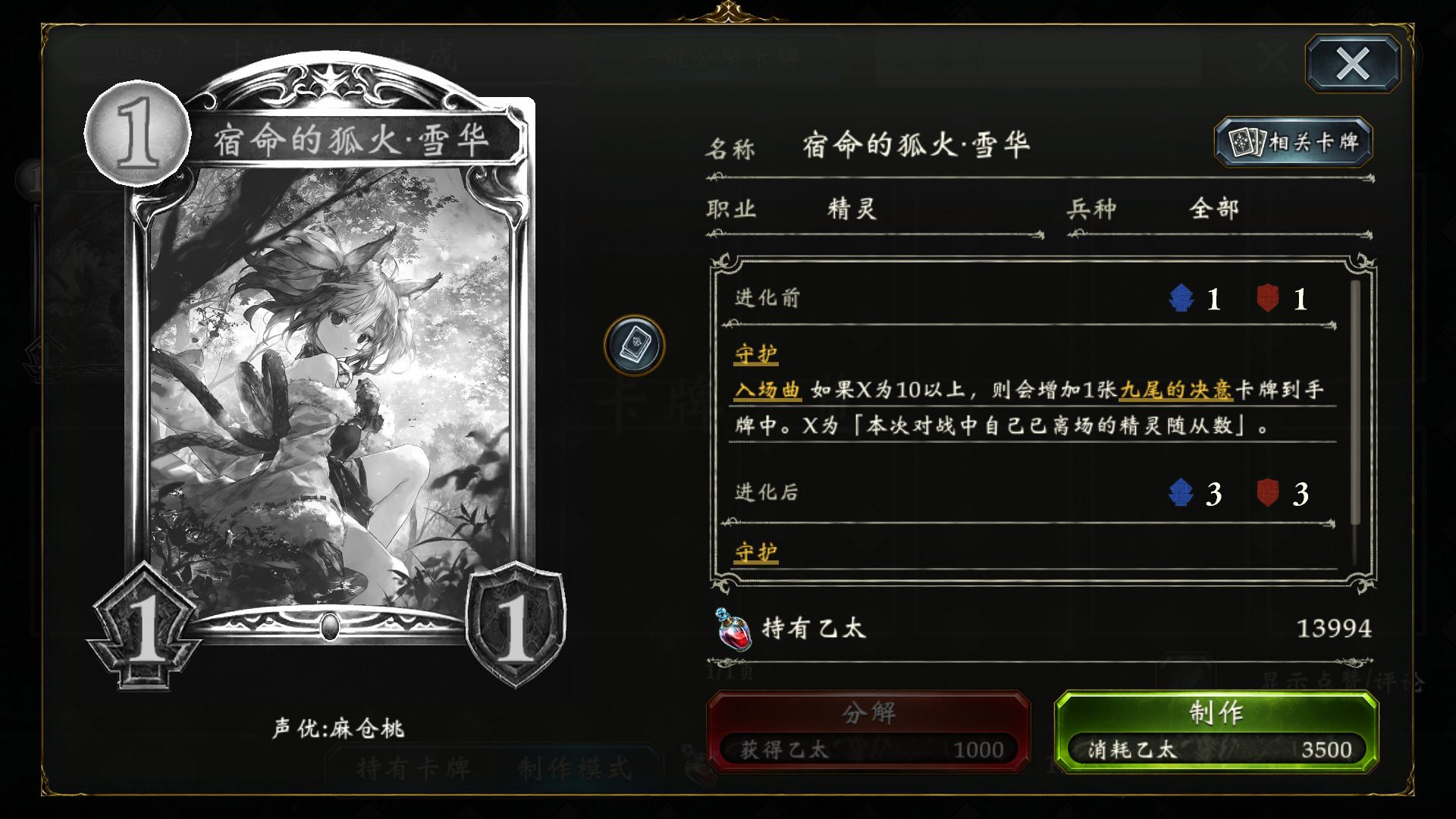The height and width of the screenshot is (819, 1456).
Task: Click the 分解 dismantle button
Action: [868, 731]
